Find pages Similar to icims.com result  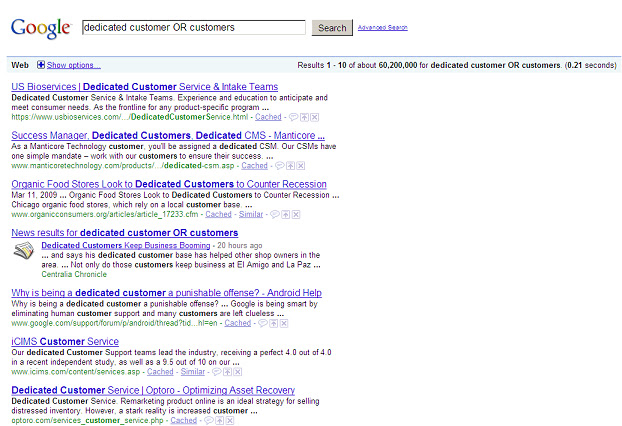[193, 372]
